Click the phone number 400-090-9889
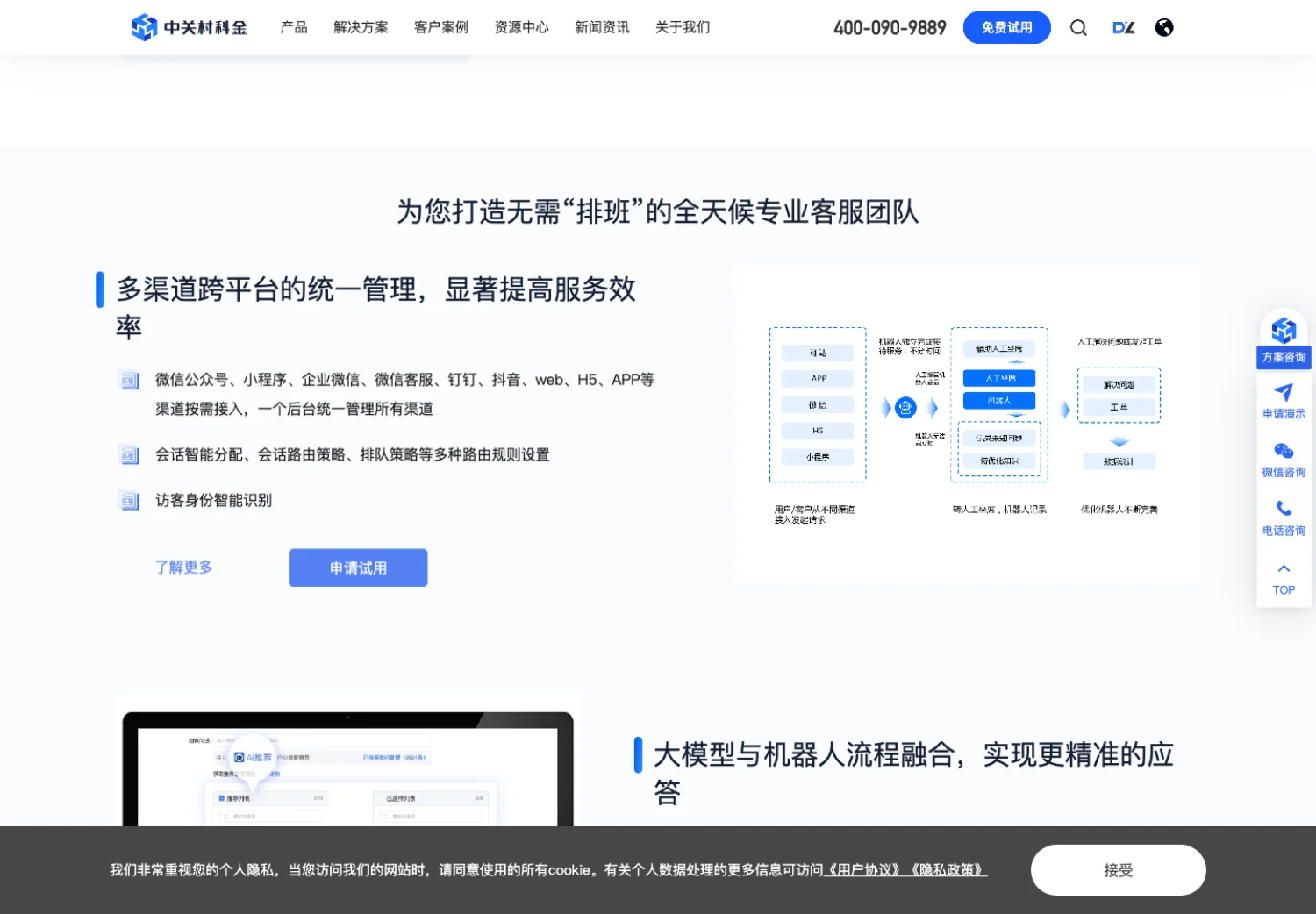 point(890,28)
